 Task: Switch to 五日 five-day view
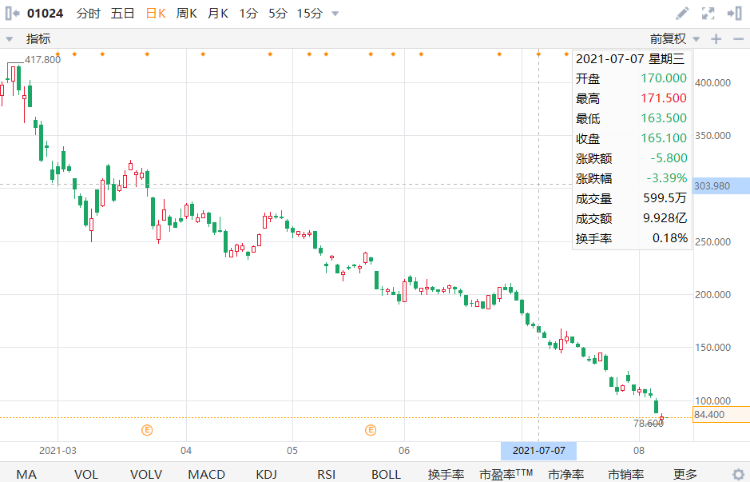point(122,13)
